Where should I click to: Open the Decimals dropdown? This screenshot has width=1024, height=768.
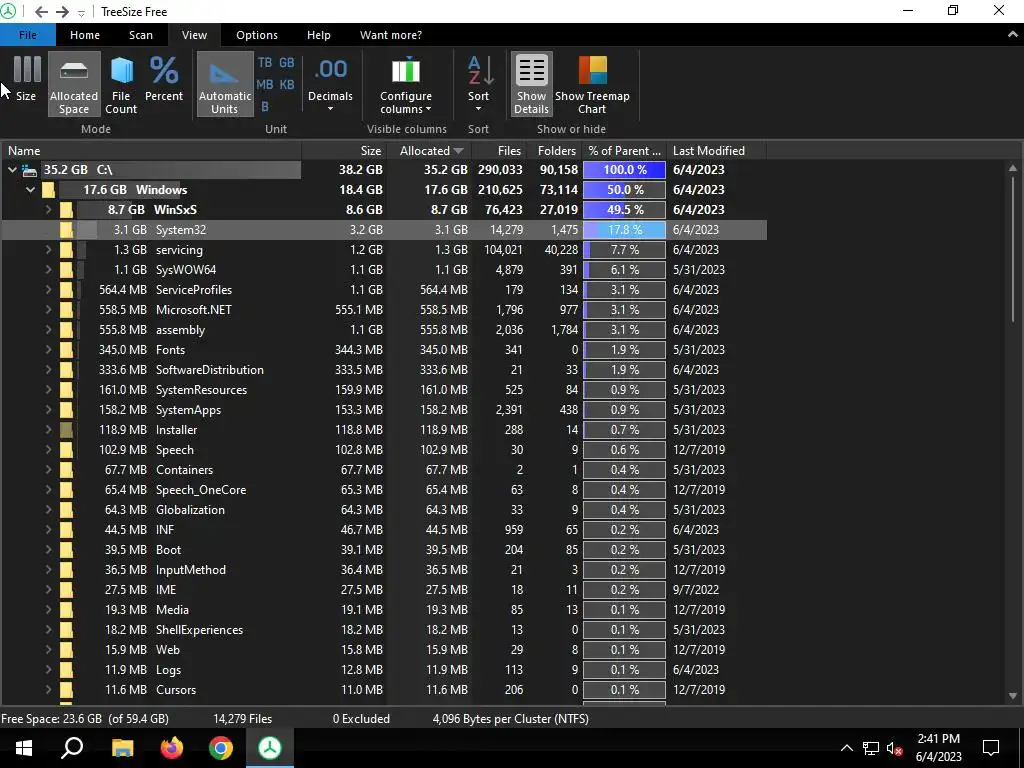coord(330,84)
